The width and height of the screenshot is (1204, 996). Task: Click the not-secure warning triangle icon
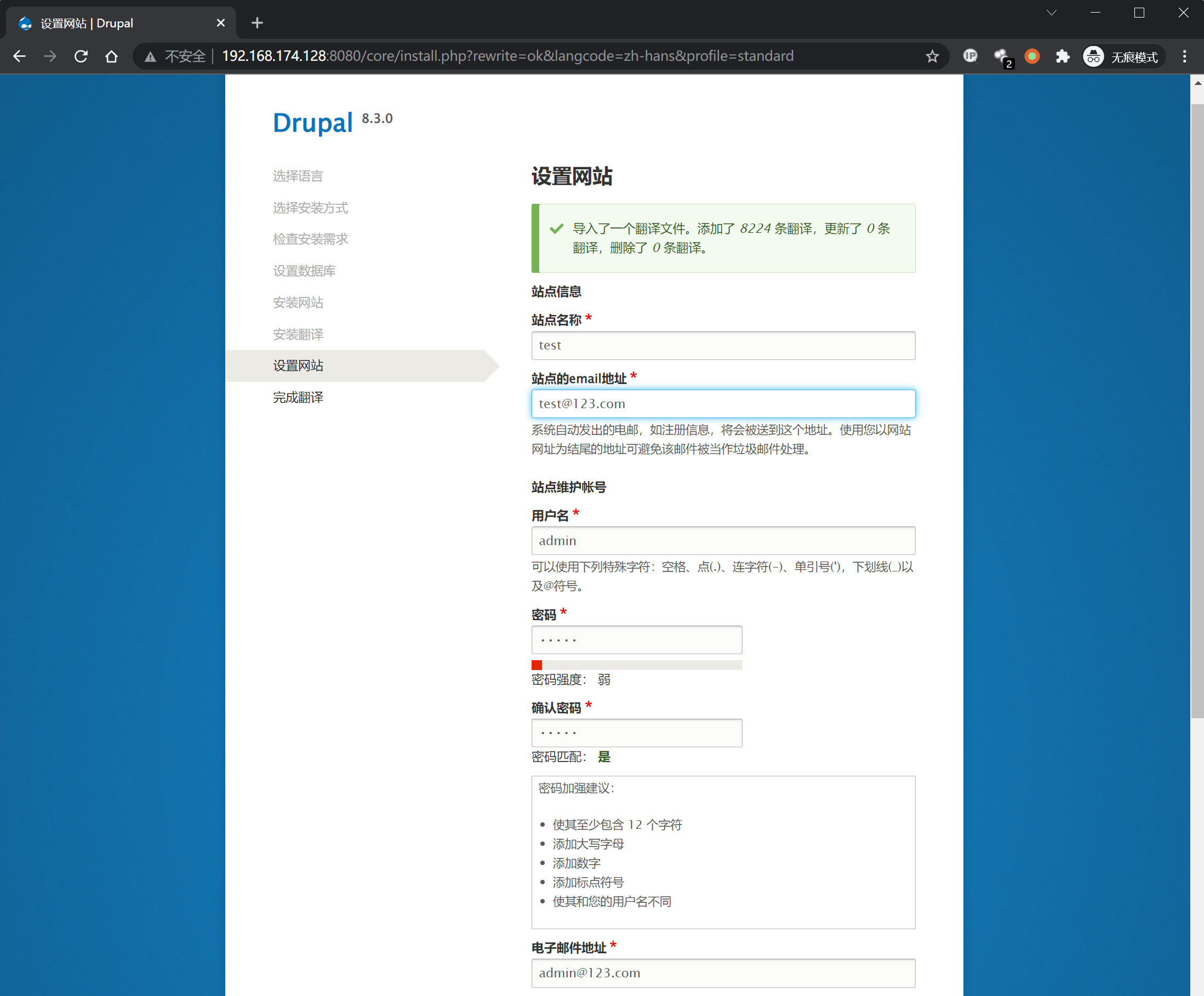pos(150,57)
